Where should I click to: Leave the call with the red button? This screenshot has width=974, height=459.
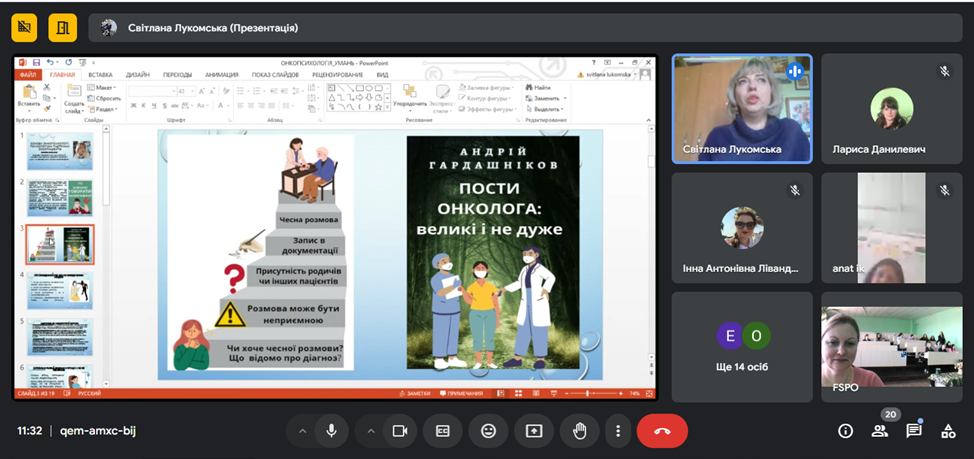tap(662, 431)
